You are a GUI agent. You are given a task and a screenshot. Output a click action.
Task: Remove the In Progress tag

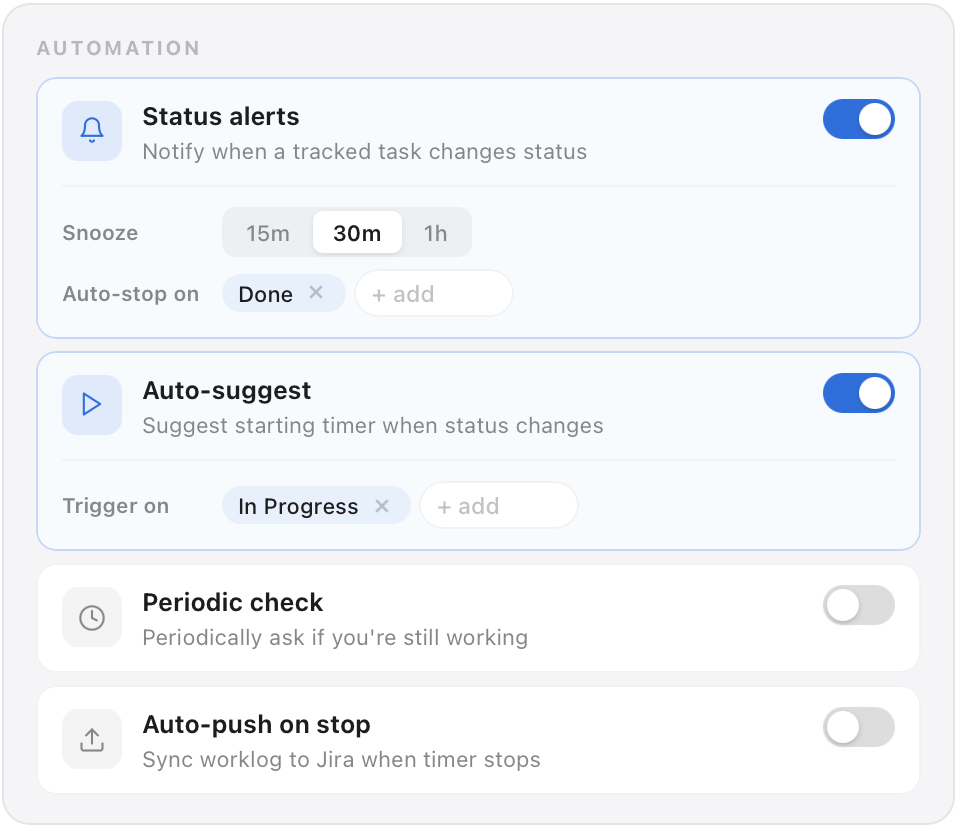coord(382,506)
